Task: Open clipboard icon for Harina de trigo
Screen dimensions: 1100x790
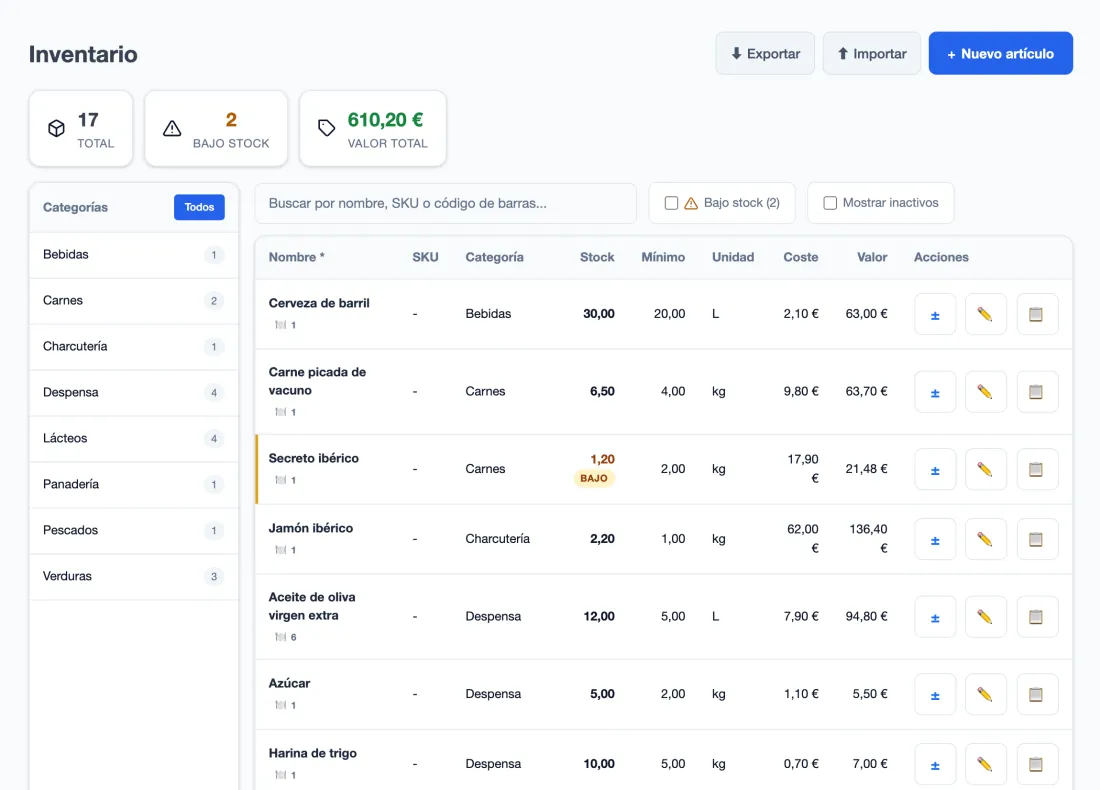Action: (x=1036, y=764)
